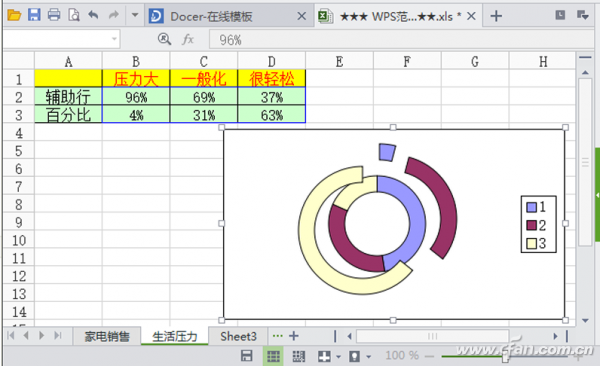Click the Open folder icon
This screenshot has height=366, width=600.
[x=14, y=16]
